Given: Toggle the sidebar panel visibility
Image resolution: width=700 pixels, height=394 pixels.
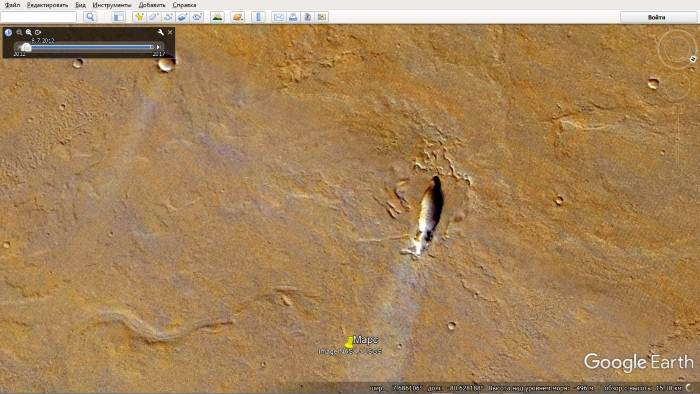Looking at the screenshot, I should (118, 17).
